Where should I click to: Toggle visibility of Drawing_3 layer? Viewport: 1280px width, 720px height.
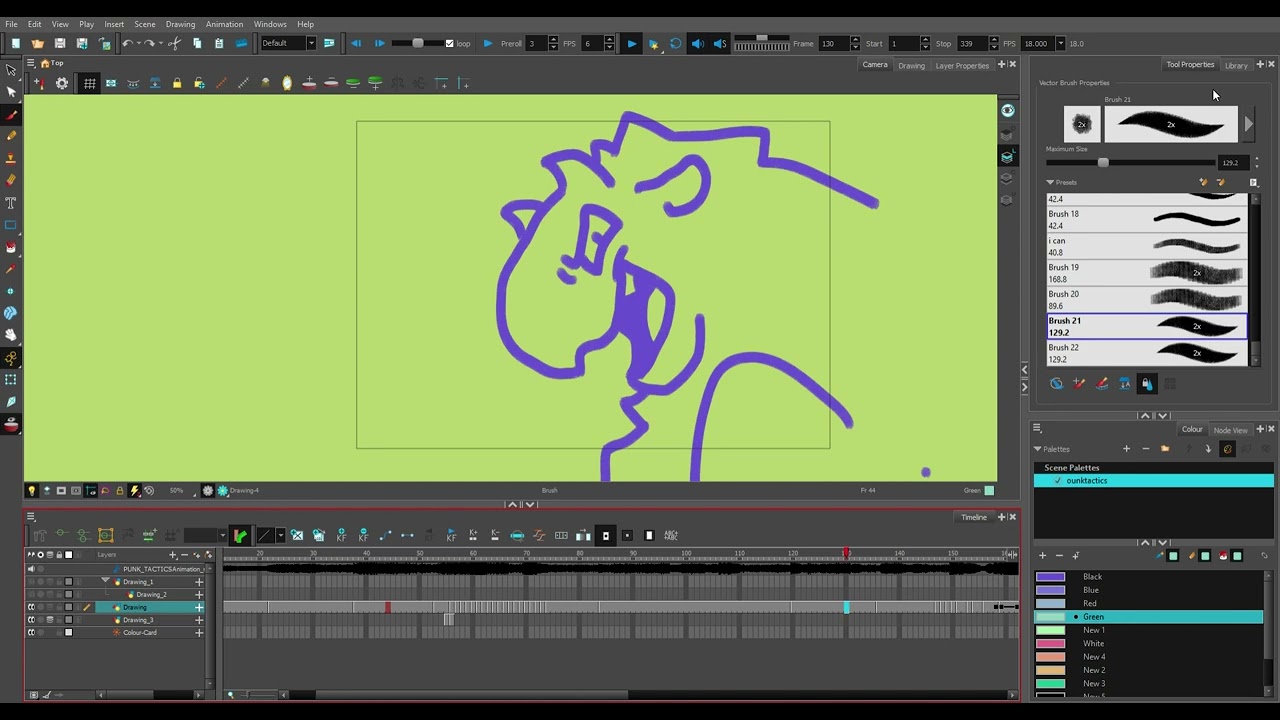coord(31,620)
